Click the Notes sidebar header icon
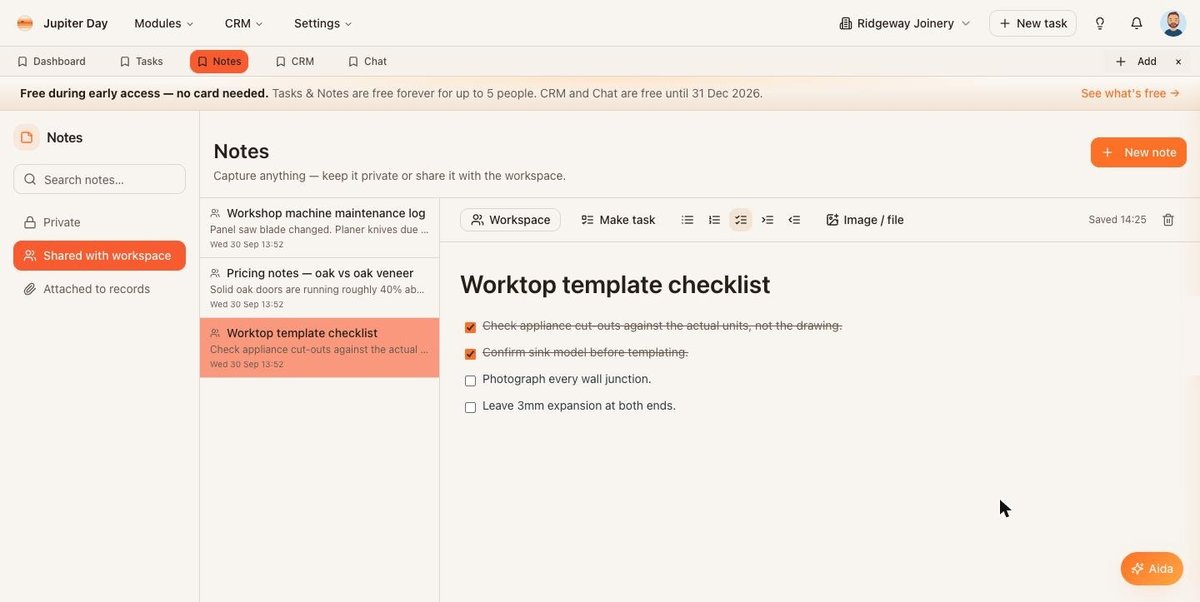The height and width of the screenshot is (602, 1200). (x=26, y=137)
